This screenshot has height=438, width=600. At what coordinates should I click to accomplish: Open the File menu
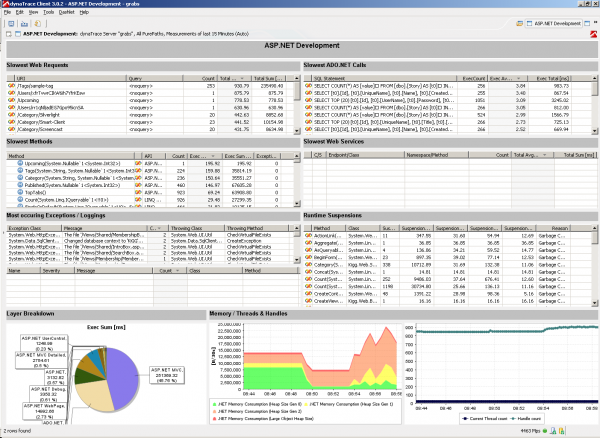(x=7, y=12)
